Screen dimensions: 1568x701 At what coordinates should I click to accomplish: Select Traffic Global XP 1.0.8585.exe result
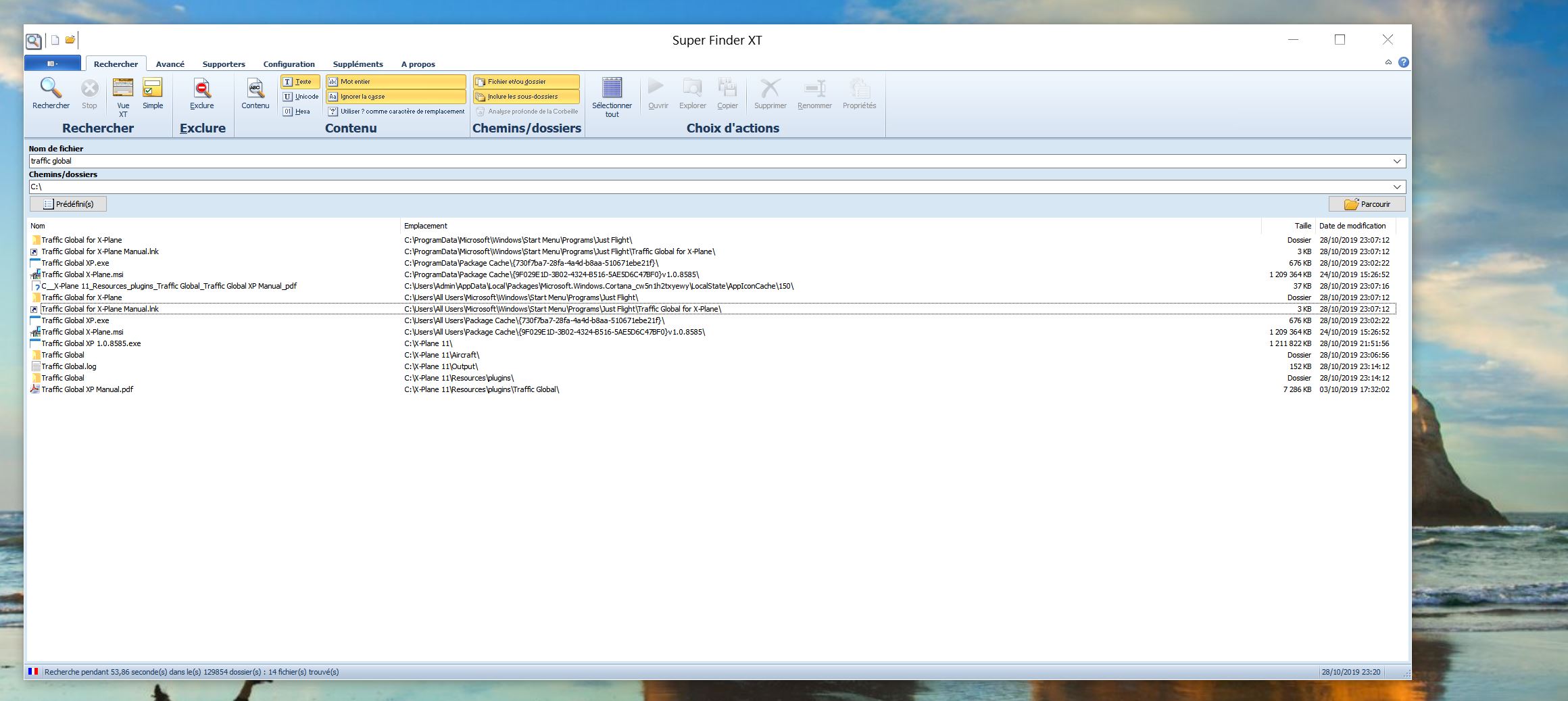tap(712, 343)
